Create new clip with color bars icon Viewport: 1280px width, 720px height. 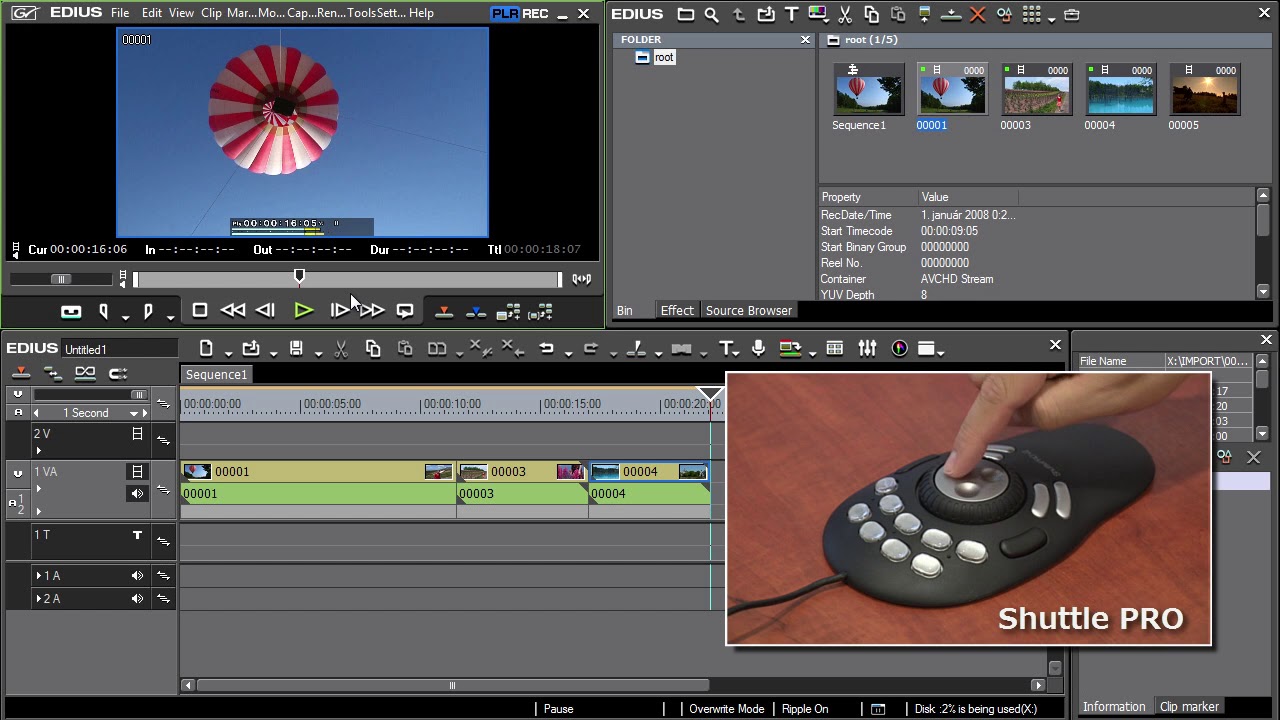[x=818, y=14]
